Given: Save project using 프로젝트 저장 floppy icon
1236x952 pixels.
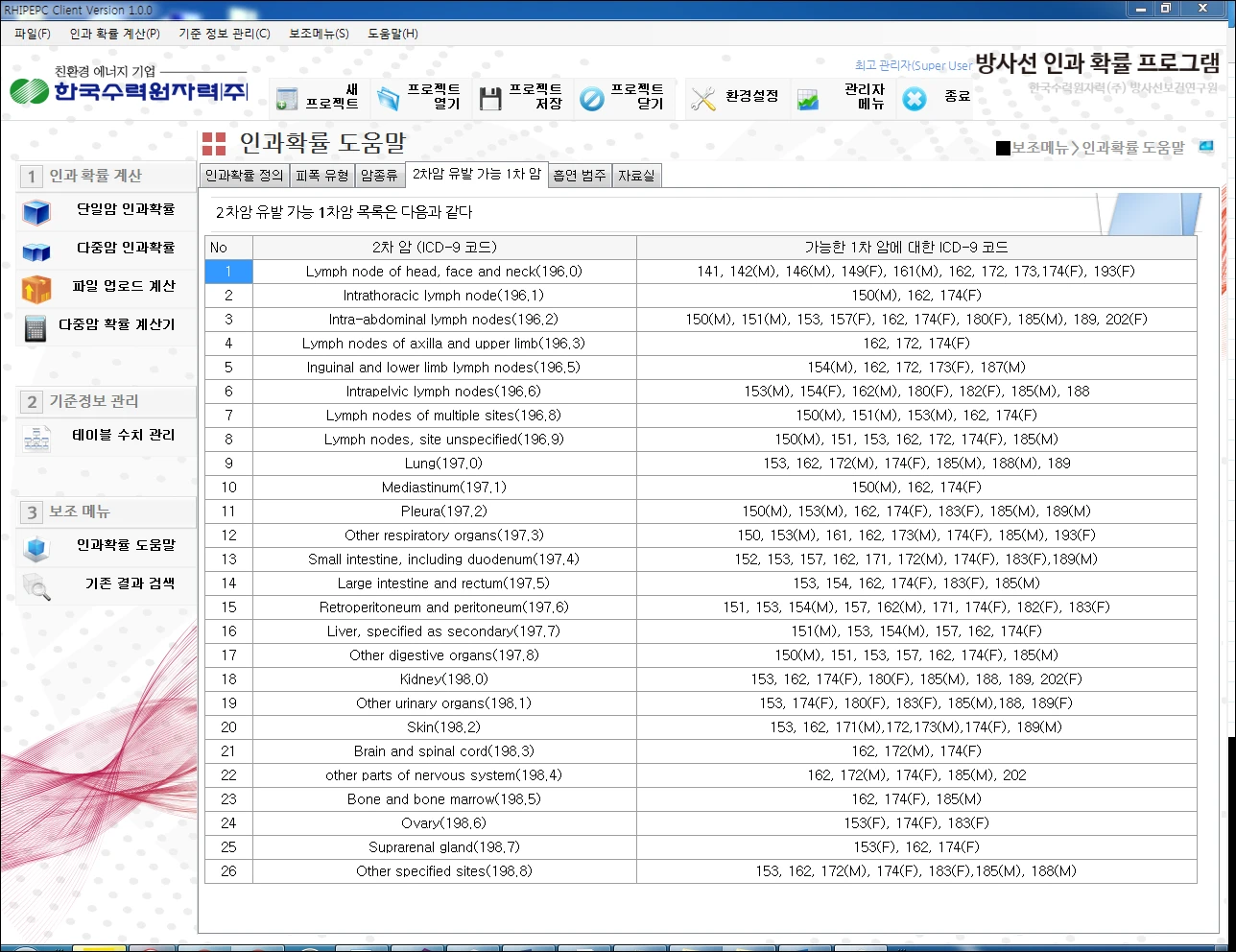Looking at the screenshot, I should click(x=490, y=98).
